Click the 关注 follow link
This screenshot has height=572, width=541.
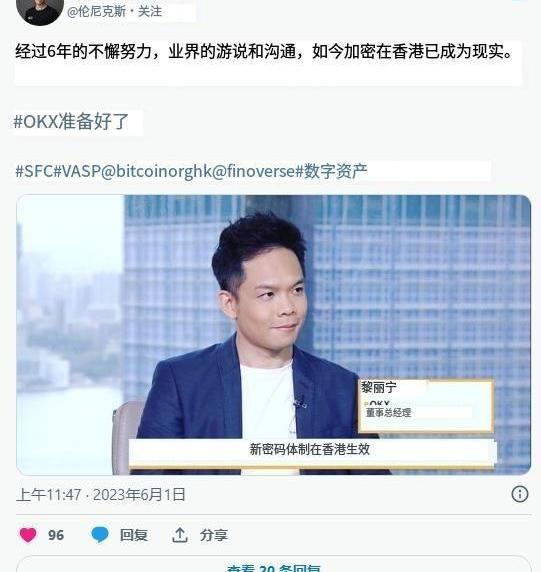[150, 12]
